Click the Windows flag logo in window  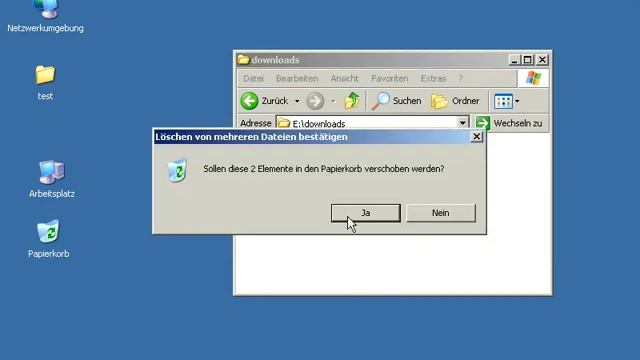pos(533,78)
